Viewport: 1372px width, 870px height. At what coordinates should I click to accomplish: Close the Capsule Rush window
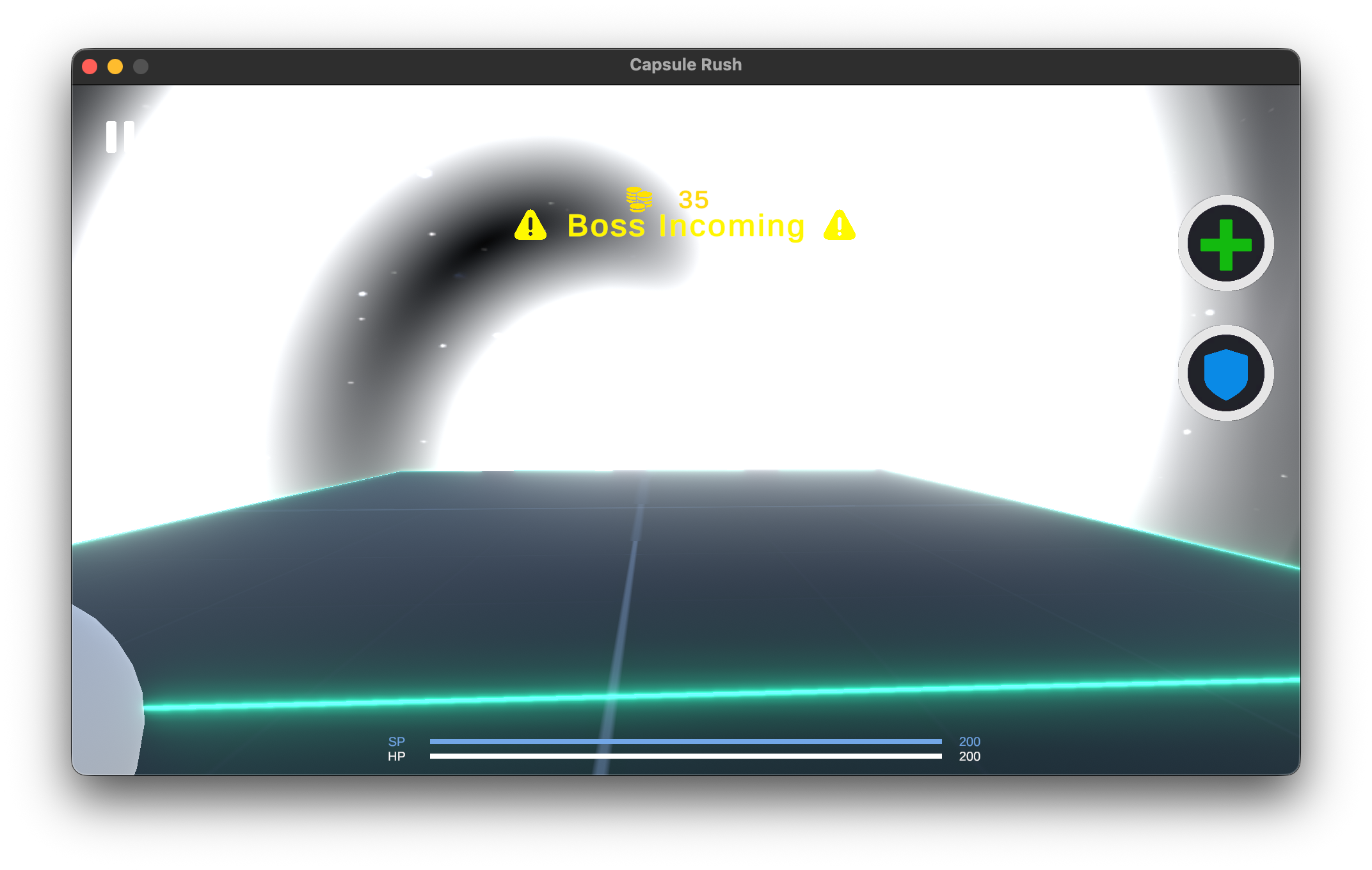click(90, 67)
